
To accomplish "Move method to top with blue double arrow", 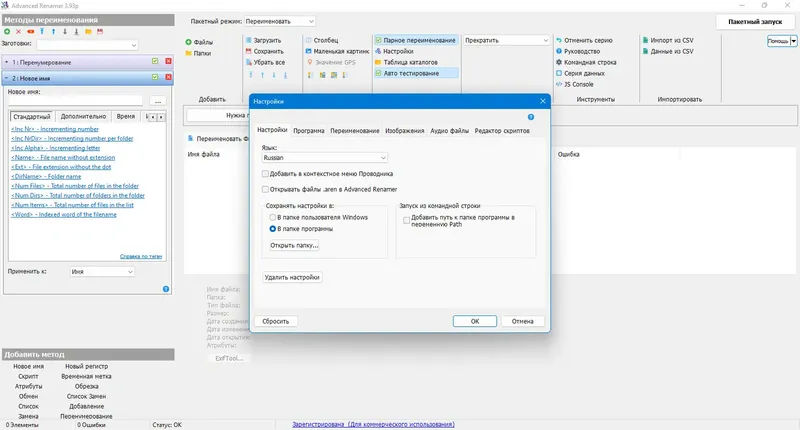I will point(42,32).
